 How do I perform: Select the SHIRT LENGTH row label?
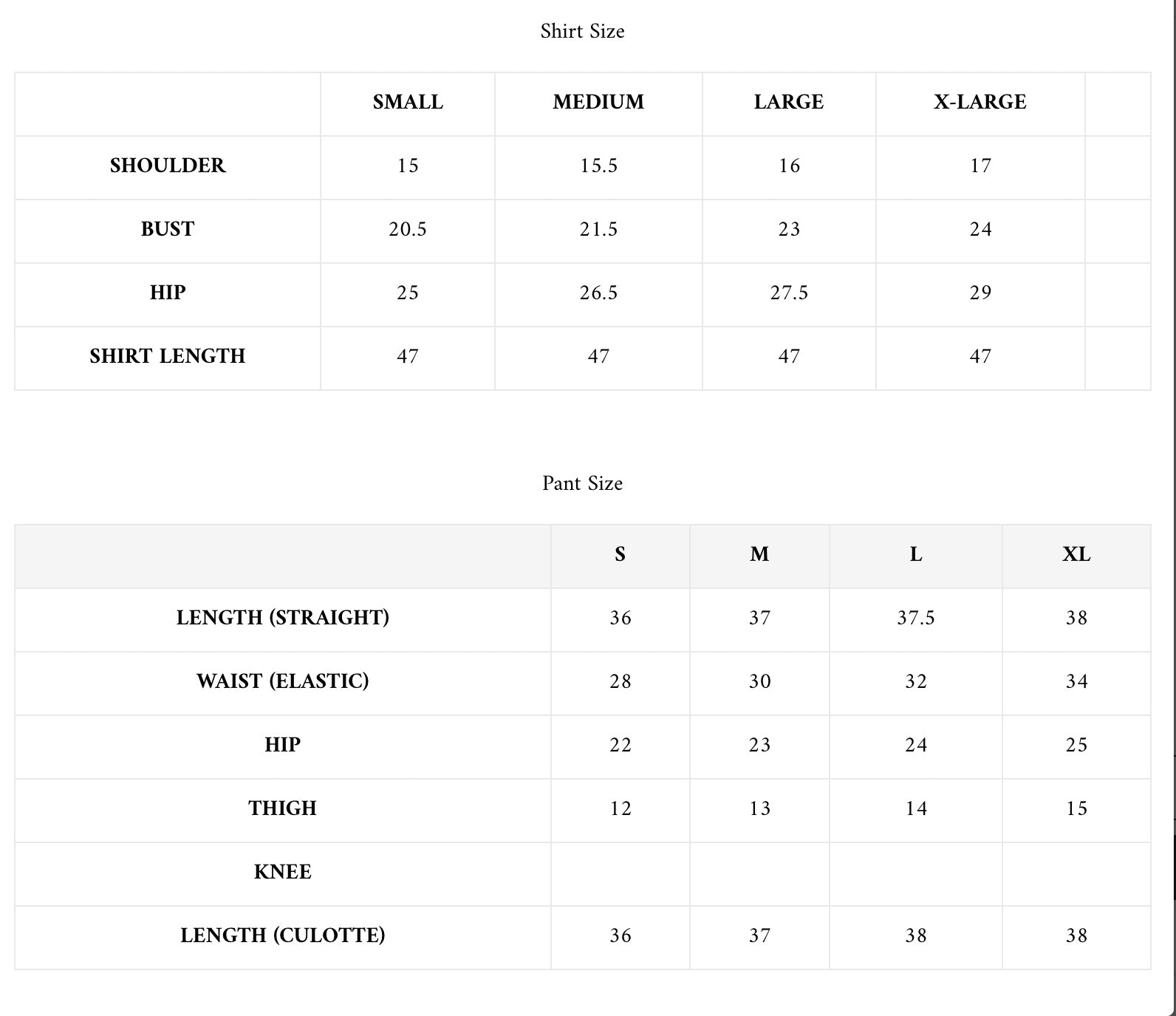[168, 356]
